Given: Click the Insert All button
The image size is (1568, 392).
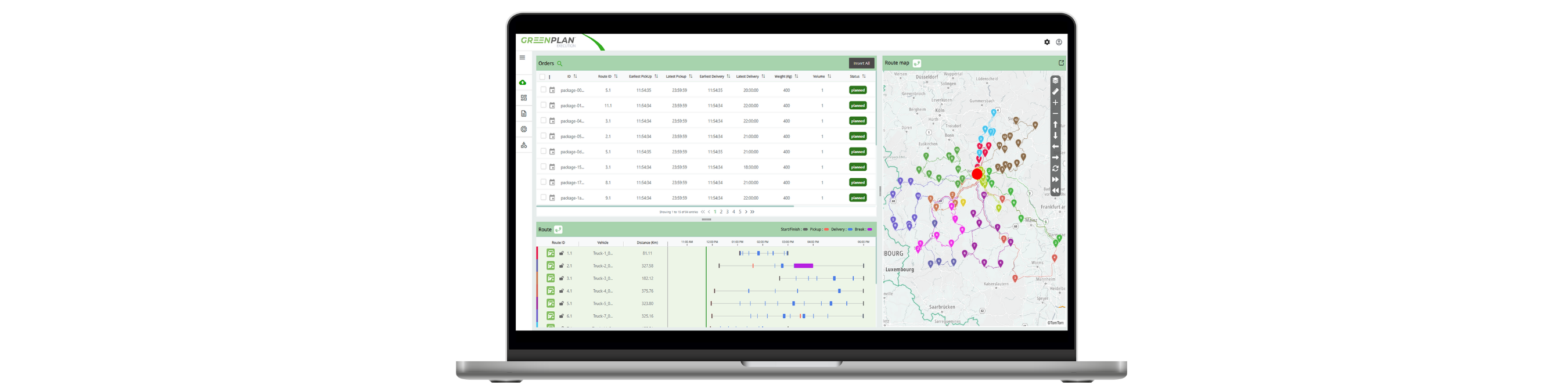Looking at the screenshot, I should [x=861, y=63].
